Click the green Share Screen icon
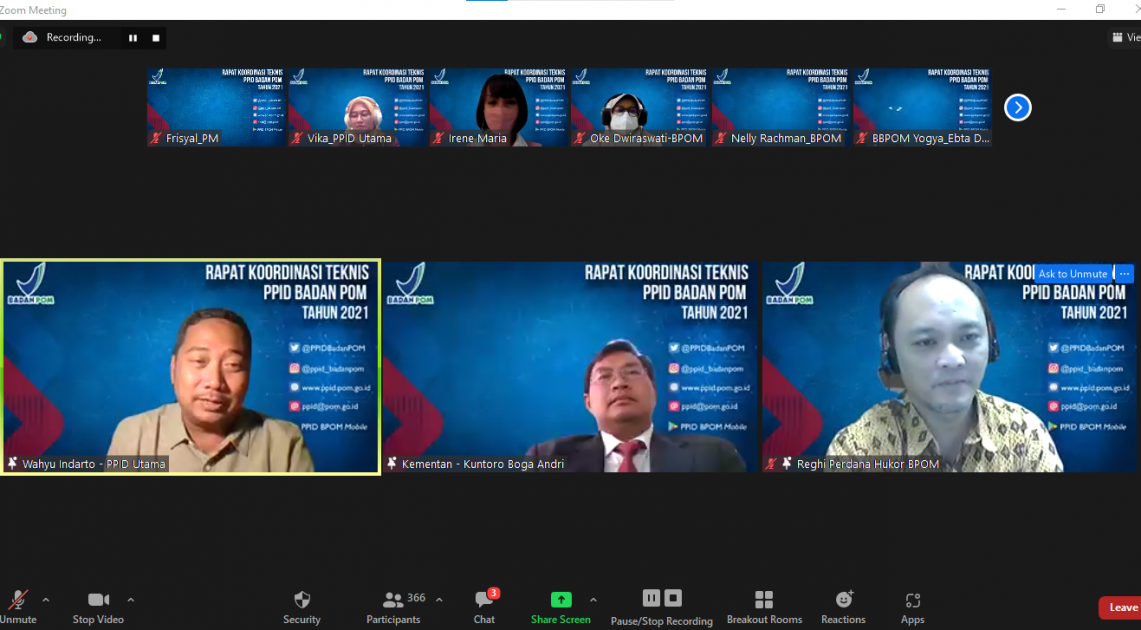The image size is (1141, 630). click(561, 600)
